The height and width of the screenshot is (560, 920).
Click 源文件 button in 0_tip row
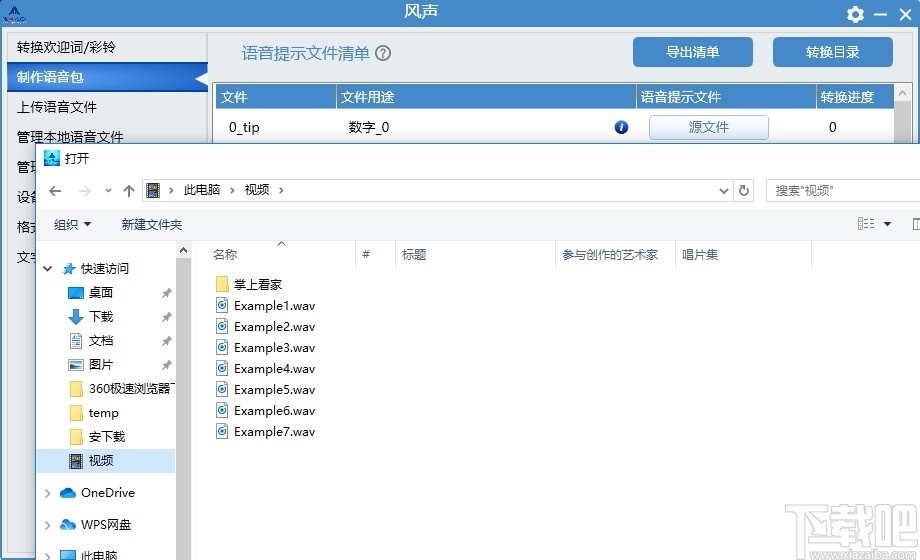708,127
